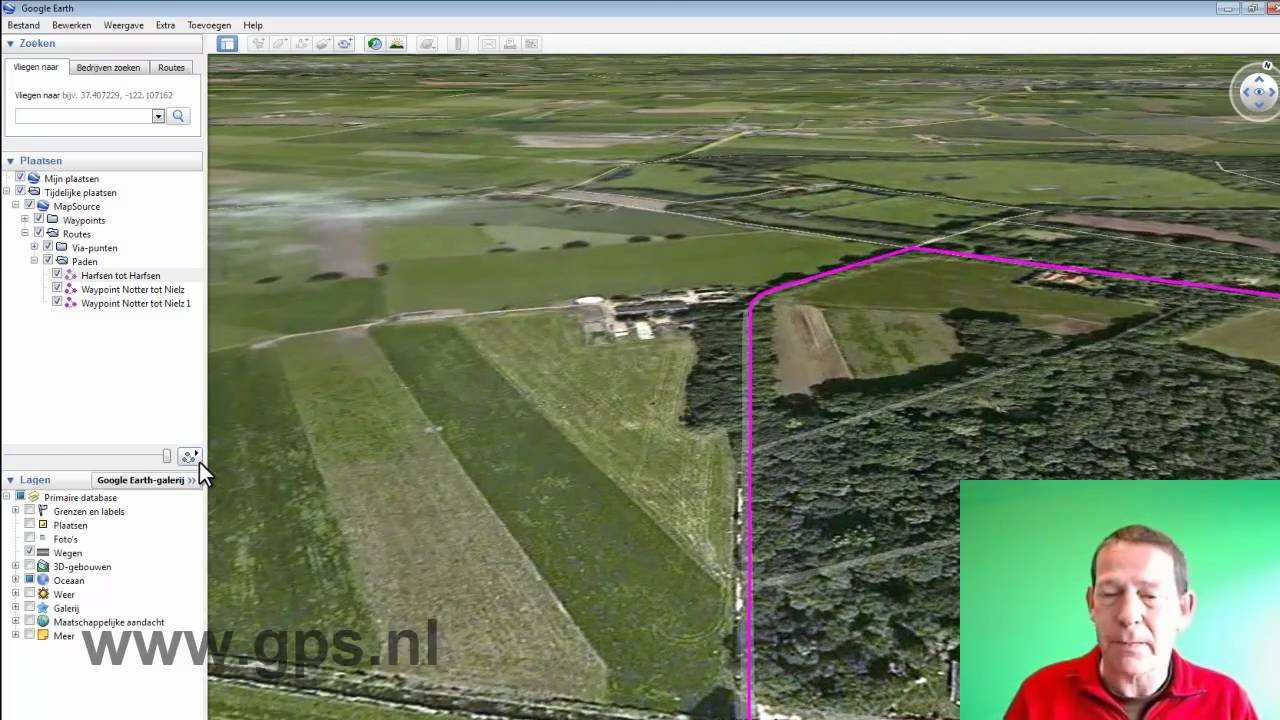Toggle the Waypoint Notter tot Nielz 1 checkbox
Viewport: 1280px width, 720px height.
coord(57,303)
